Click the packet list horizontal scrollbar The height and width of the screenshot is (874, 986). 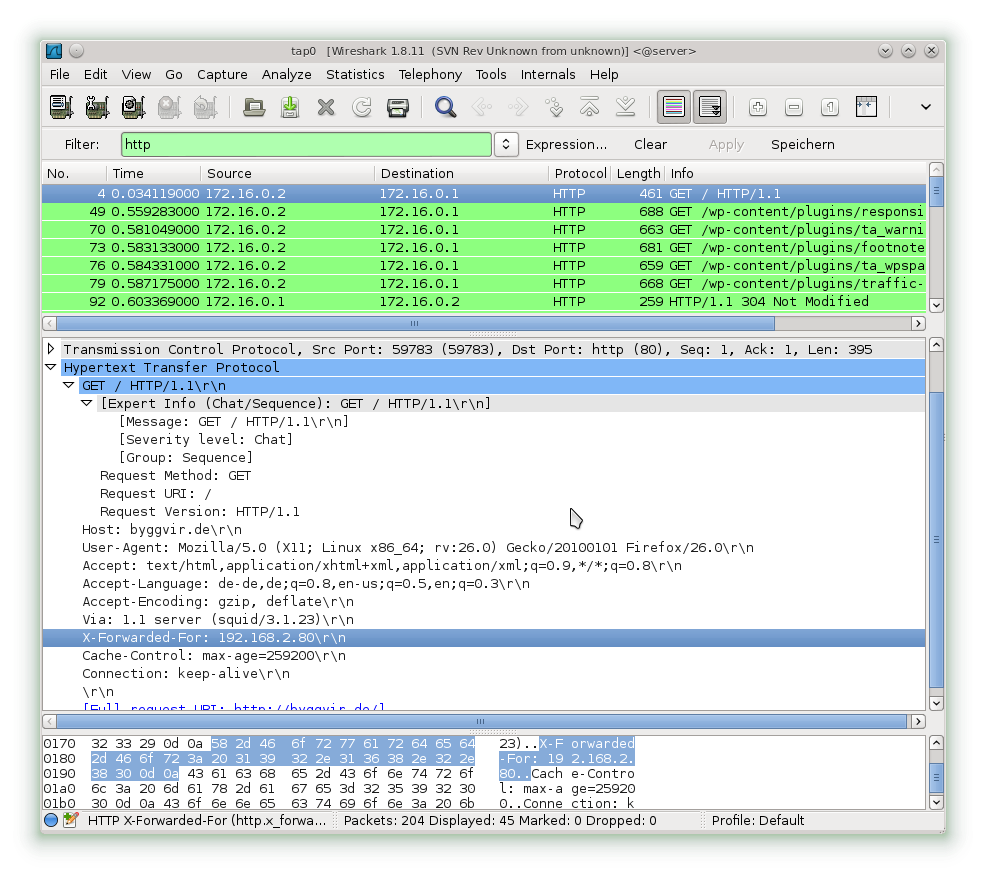point(415,324)
